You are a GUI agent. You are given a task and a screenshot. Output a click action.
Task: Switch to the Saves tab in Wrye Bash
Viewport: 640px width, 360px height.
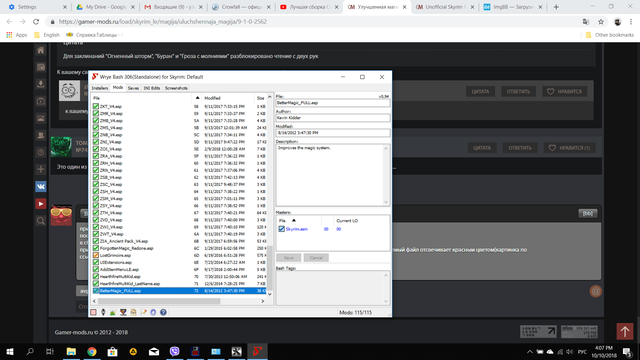pos(133,88)
